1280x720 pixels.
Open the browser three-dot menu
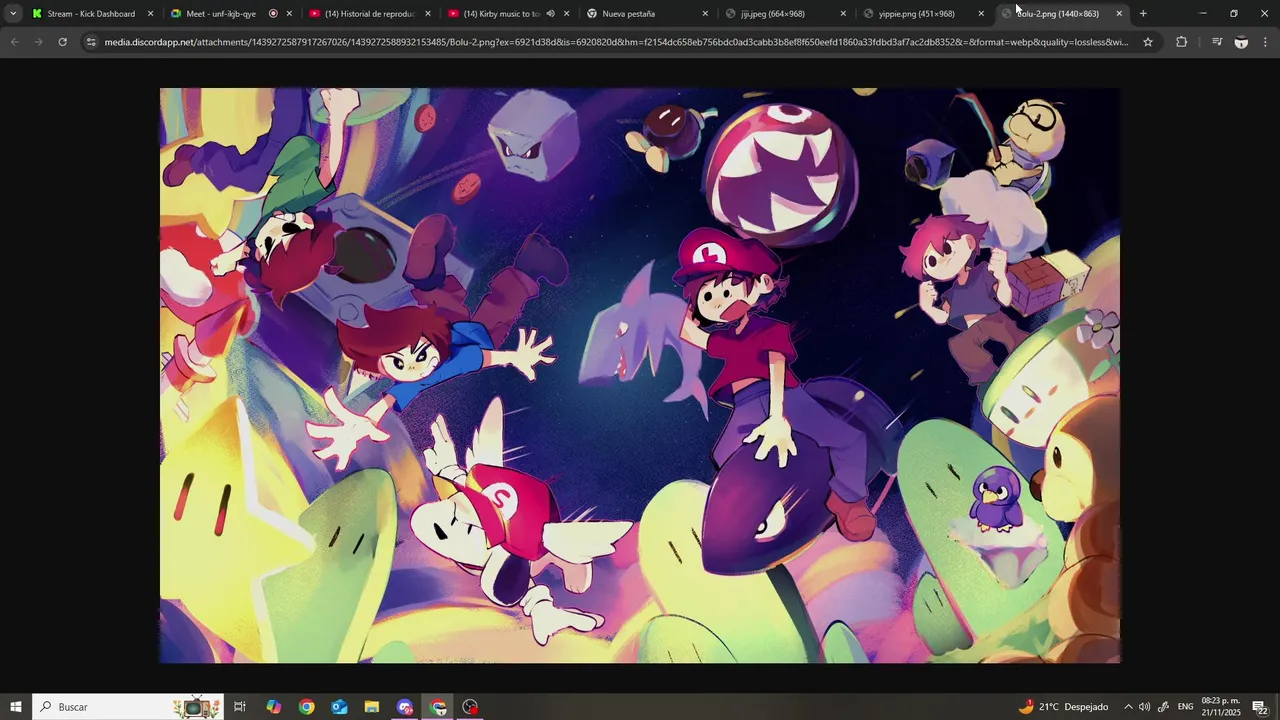[x=1265, y=42]
